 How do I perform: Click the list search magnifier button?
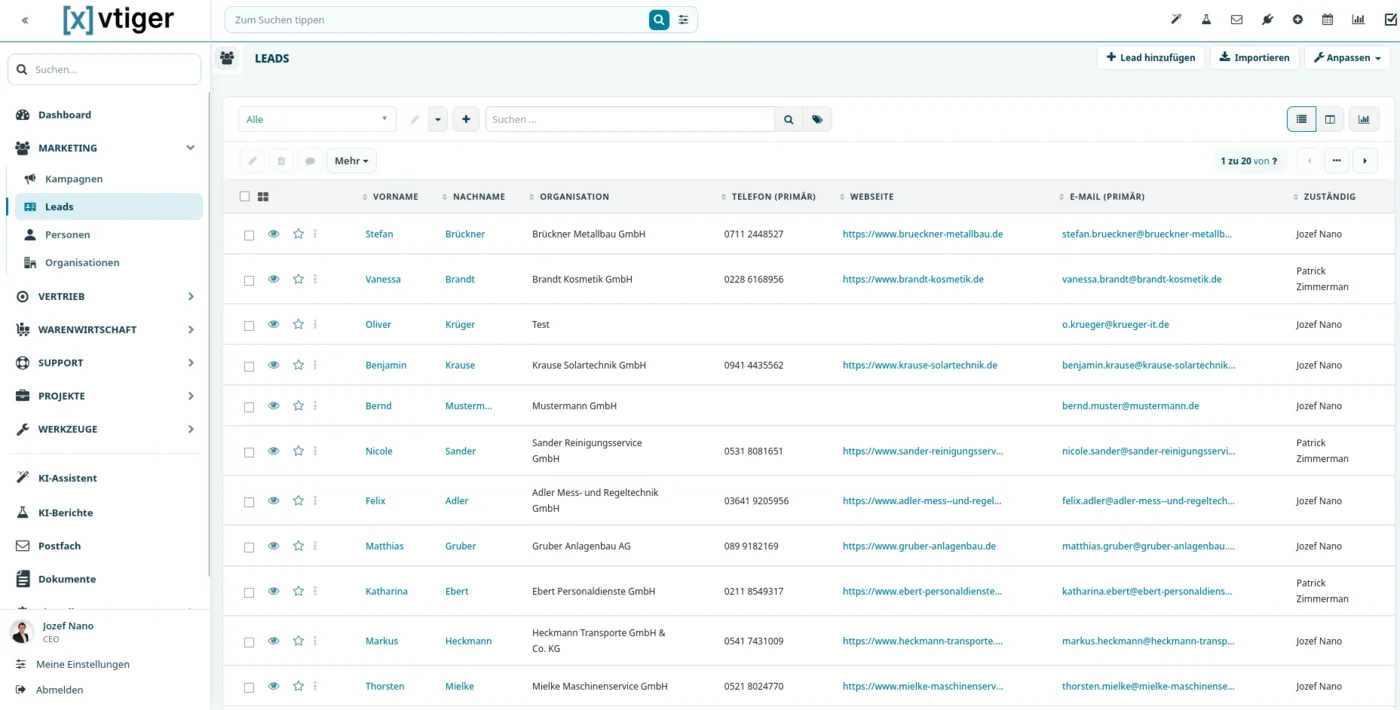pyautogui.click(x=789, y=119)
